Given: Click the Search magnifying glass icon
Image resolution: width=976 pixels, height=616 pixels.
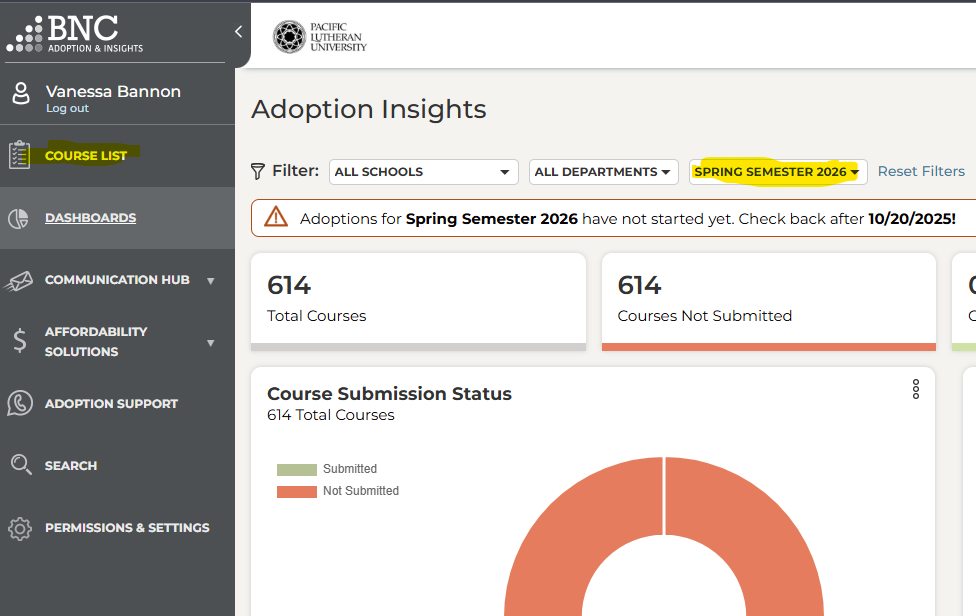Looking at the screenshot, I should pyautogui.click(x=20, y=465).
